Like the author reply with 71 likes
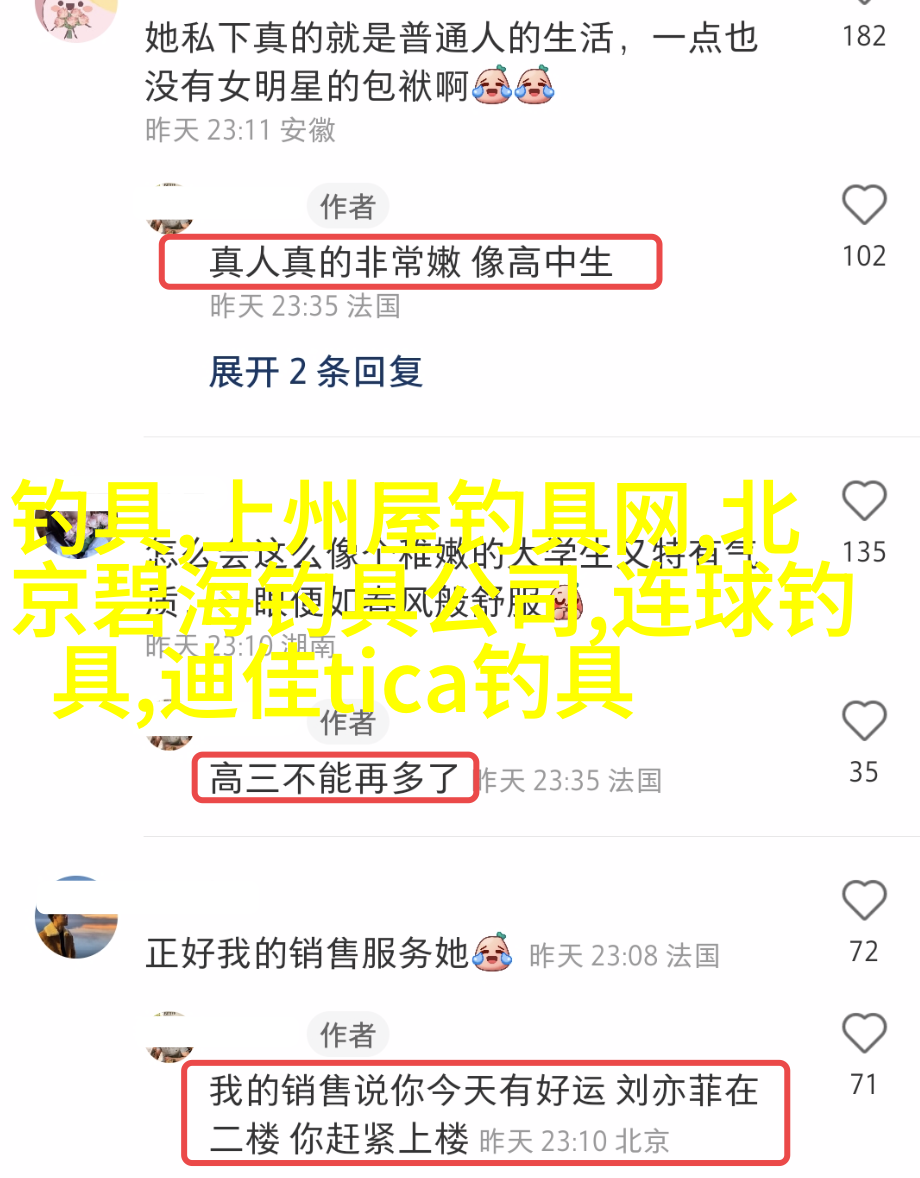920x1178 pixels. (x=864, y=1033)
